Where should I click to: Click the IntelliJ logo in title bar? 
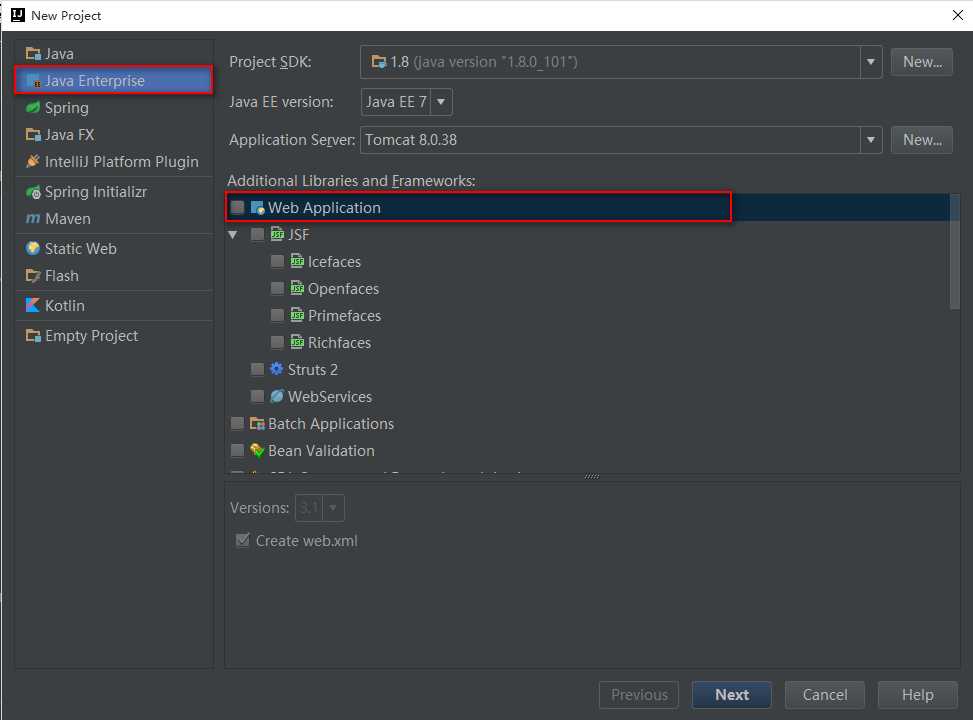click(18, 15)
